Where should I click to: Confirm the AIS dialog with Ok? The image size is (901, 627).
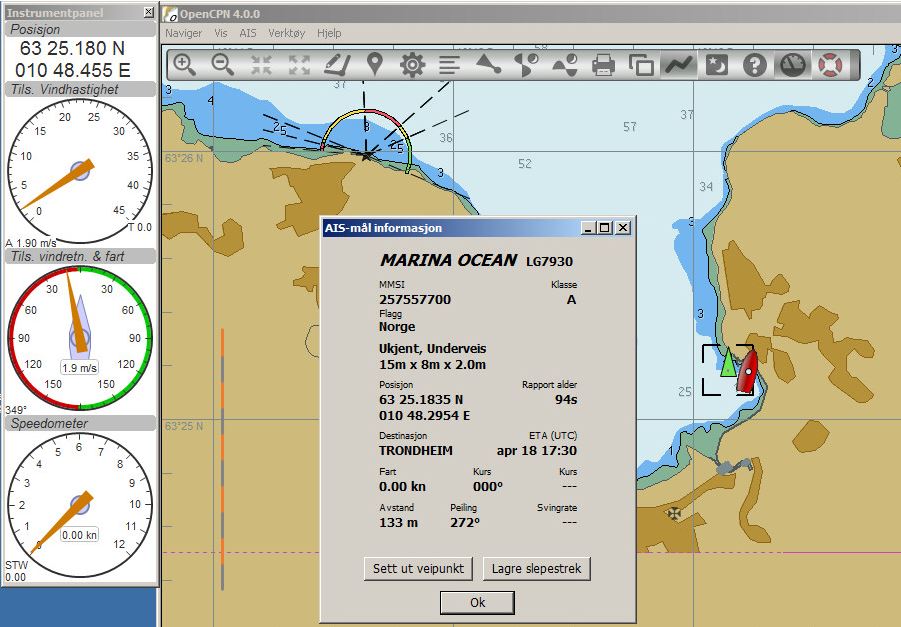478,603
